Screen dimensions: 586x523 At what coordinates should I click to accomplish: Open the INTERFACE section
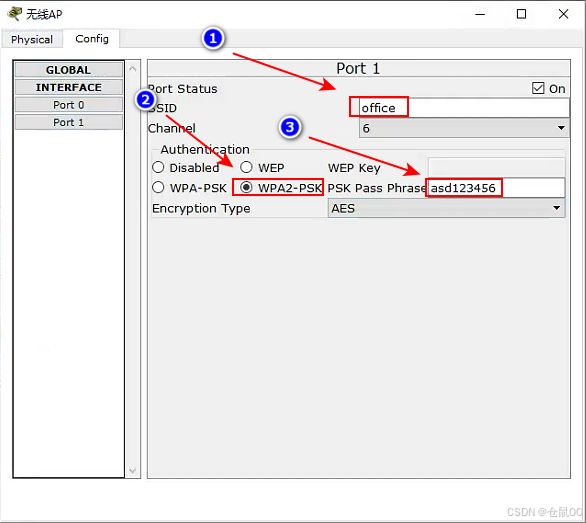click(69, 87)
